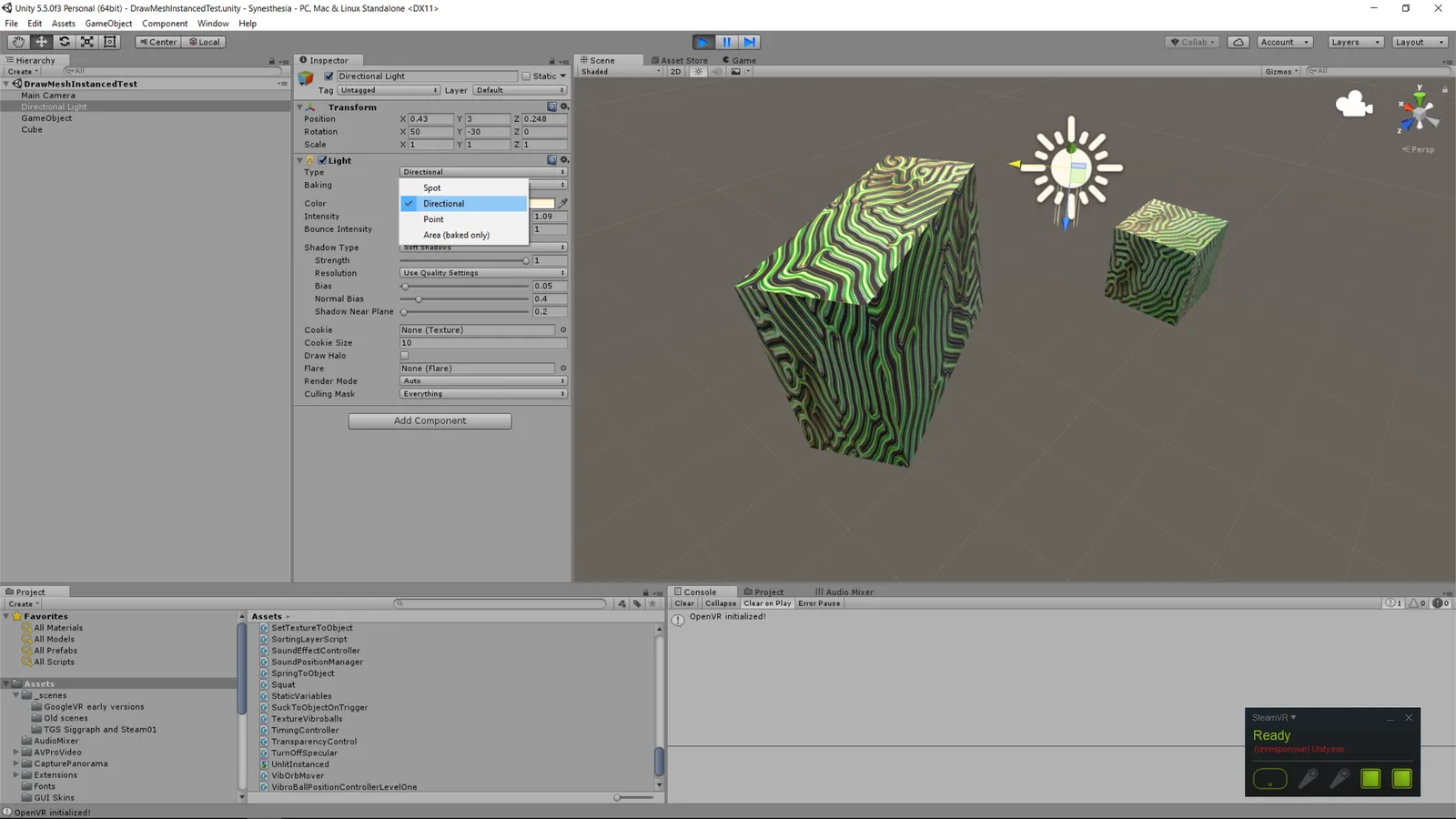The height and width of the screenshot is (819, 1456).
Task: Click the Play button
Action: [x=703, y=42]
